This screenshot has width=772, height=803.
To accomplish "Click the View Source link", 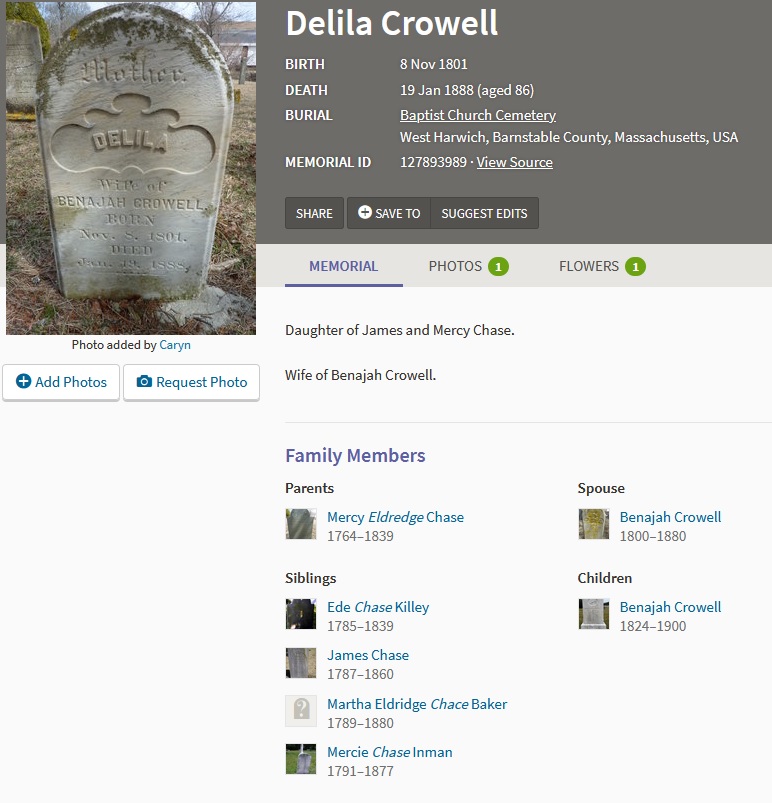I will click(514, 162).
